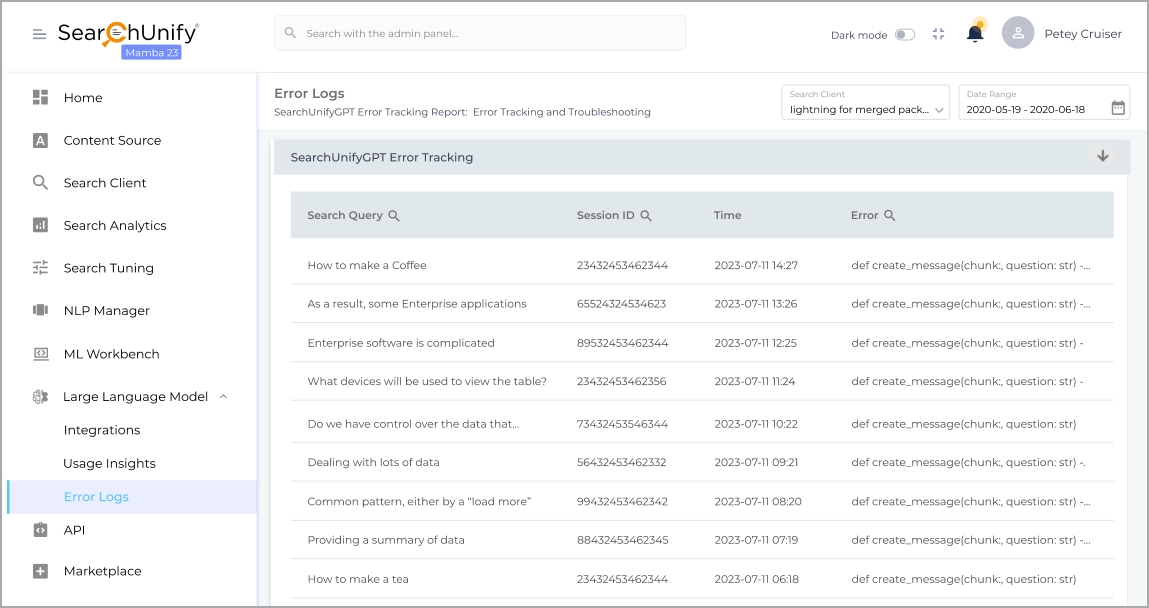Click the Large Language Model brain icon
This screenshot has height=608, width=1149.
(x=40, y=396)
